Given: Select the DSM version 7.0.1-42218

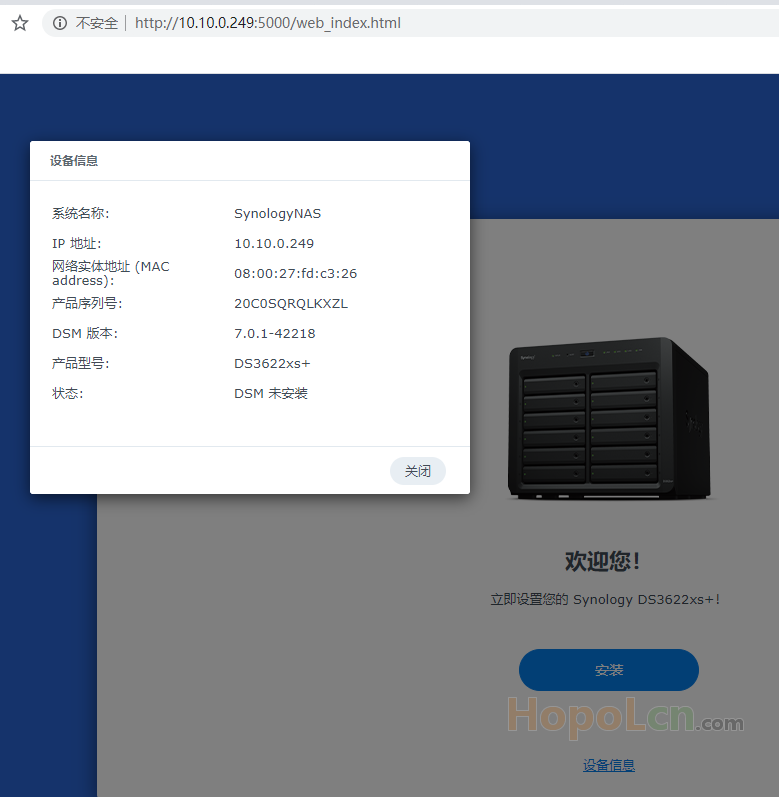Looking at the screenshot, I should coord(274,333).
